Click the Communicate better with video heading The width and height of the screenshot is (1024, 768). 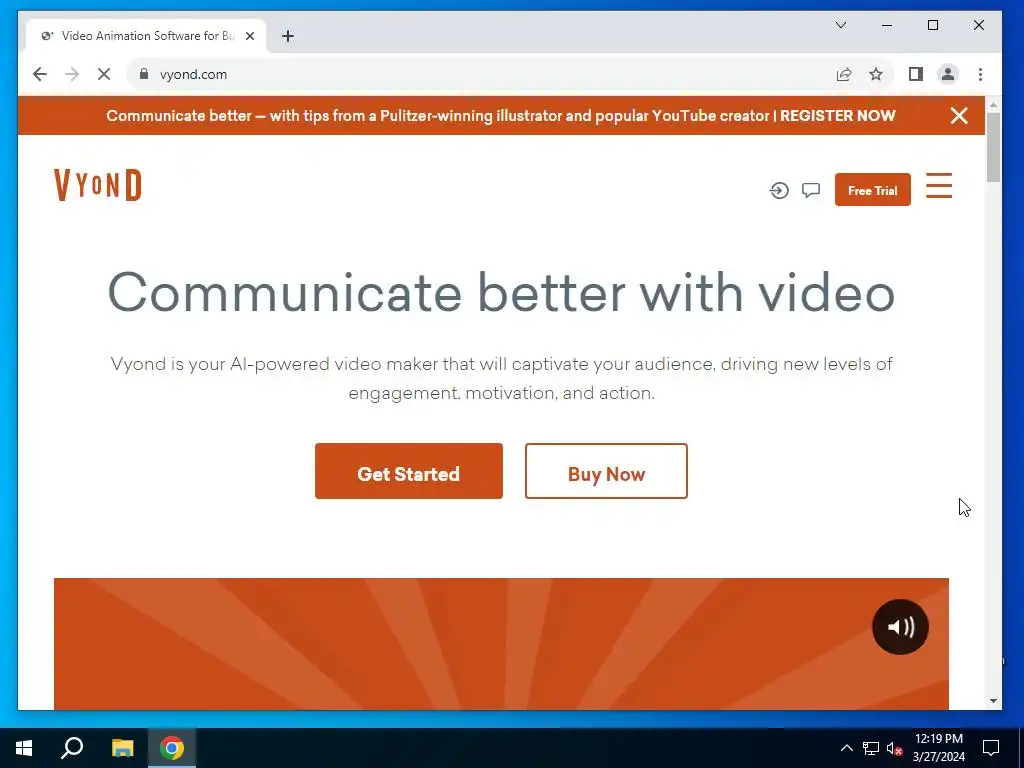click(501, 293)
